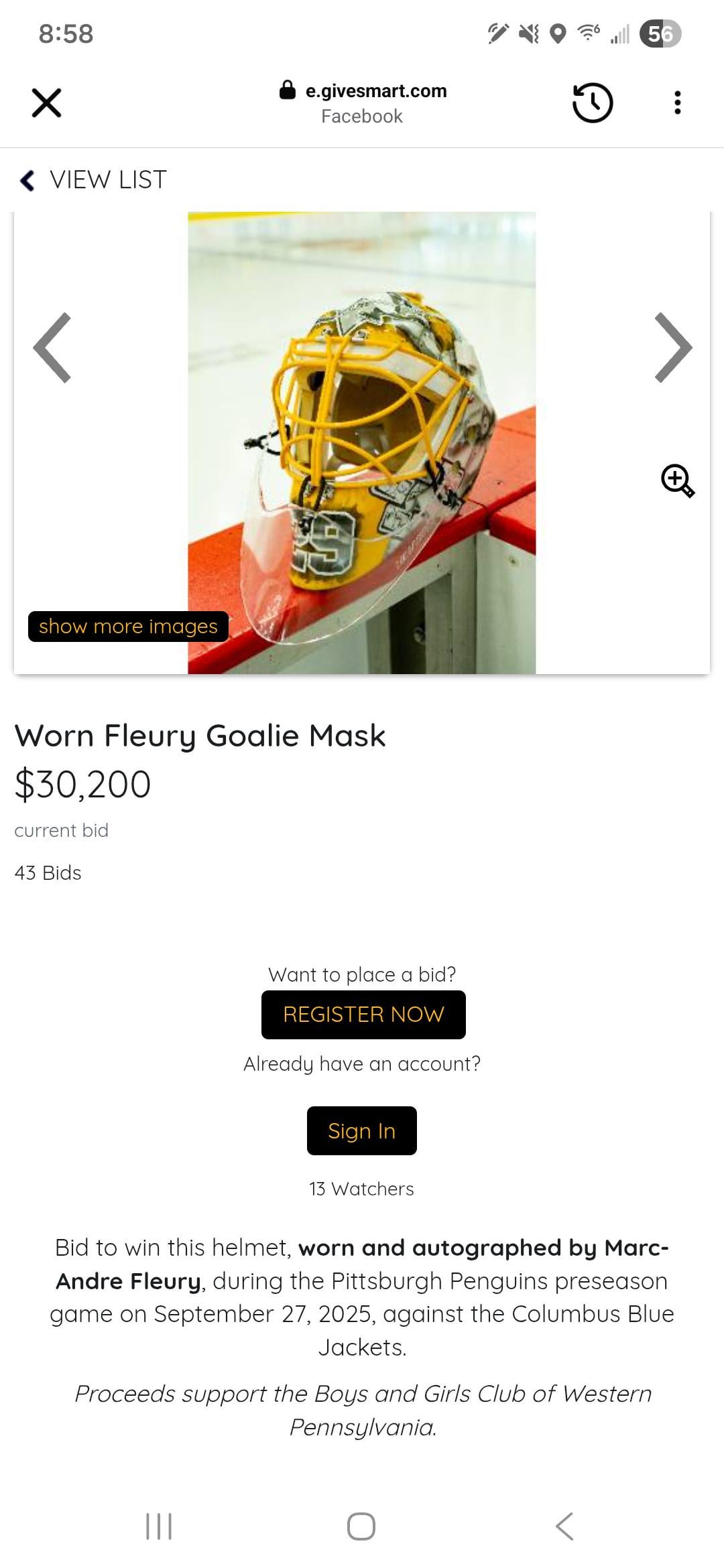Show previous image with left arrow

pyautogui.click(x=52, y=347)
